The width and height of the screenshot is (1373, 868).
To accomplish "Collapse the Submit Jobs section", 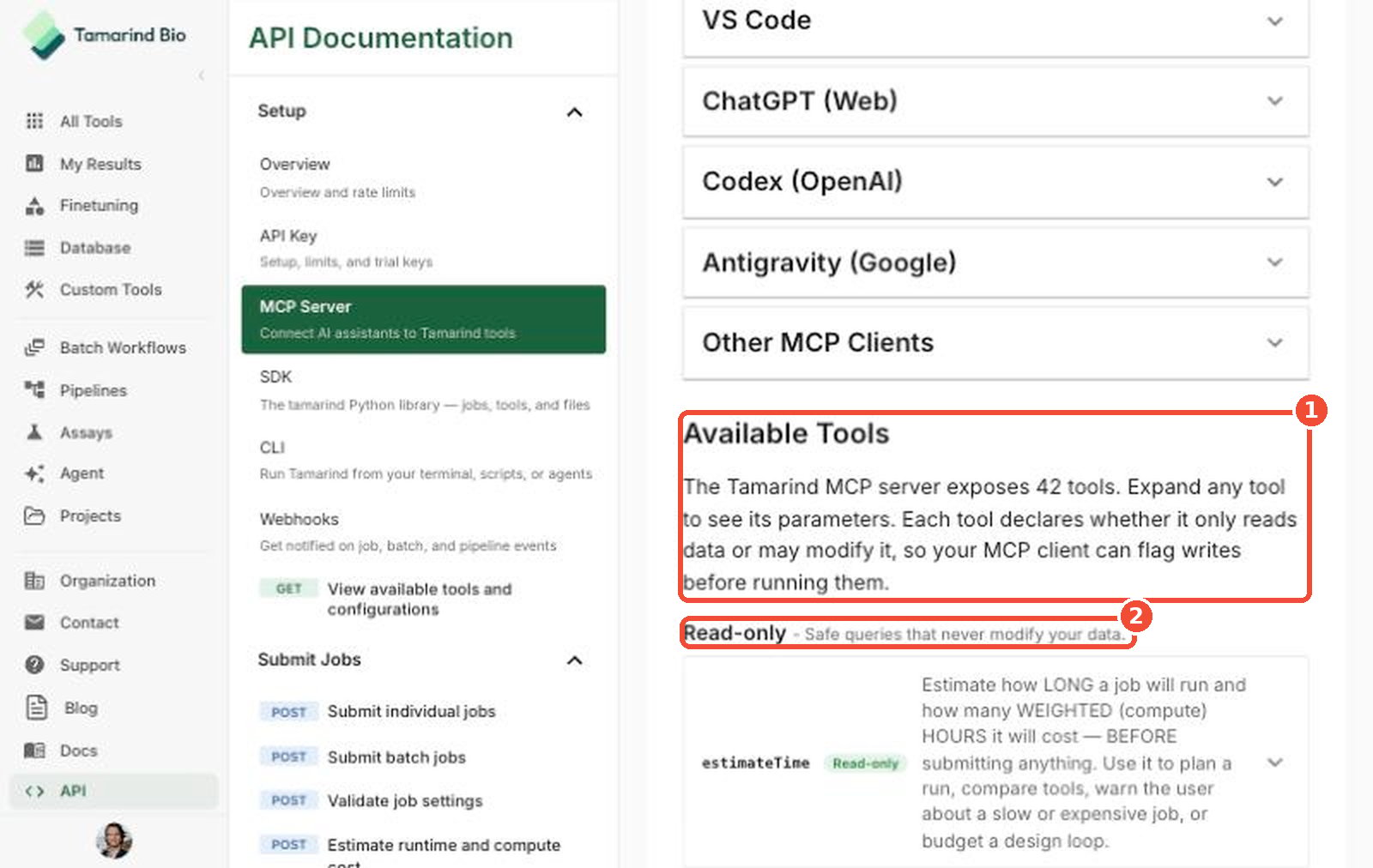I will tap(575, 660).
